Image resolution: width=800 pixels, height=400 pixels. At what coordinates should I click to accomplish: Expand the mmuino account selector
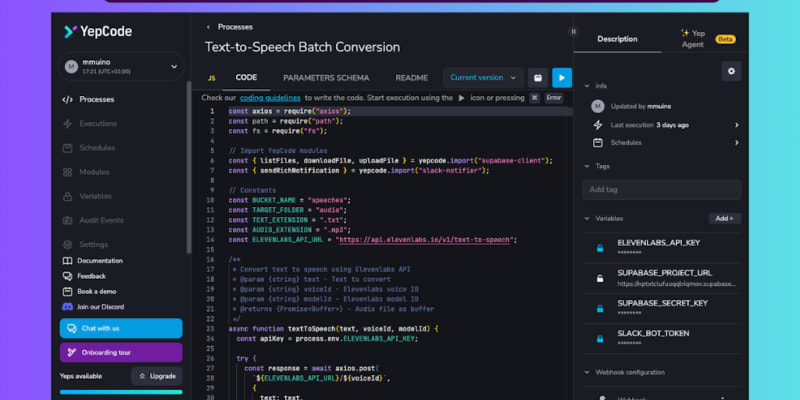[174, 67]
